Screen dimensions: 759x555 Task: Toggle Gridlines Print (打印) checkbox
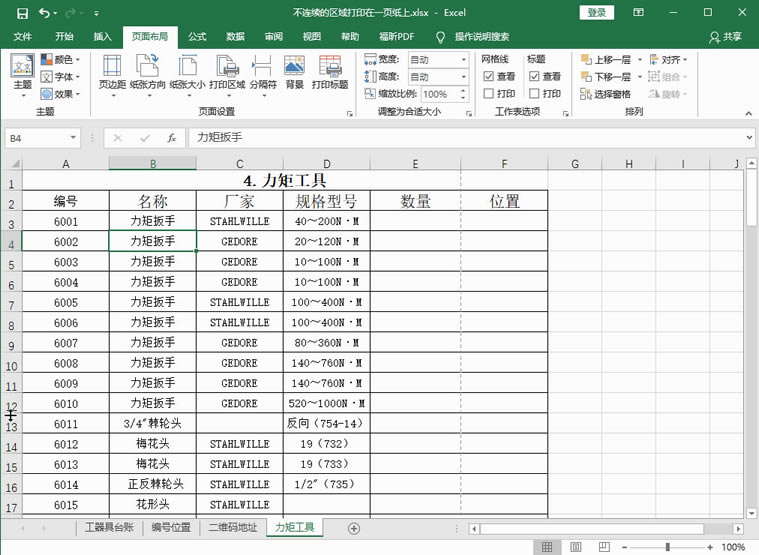488,93
